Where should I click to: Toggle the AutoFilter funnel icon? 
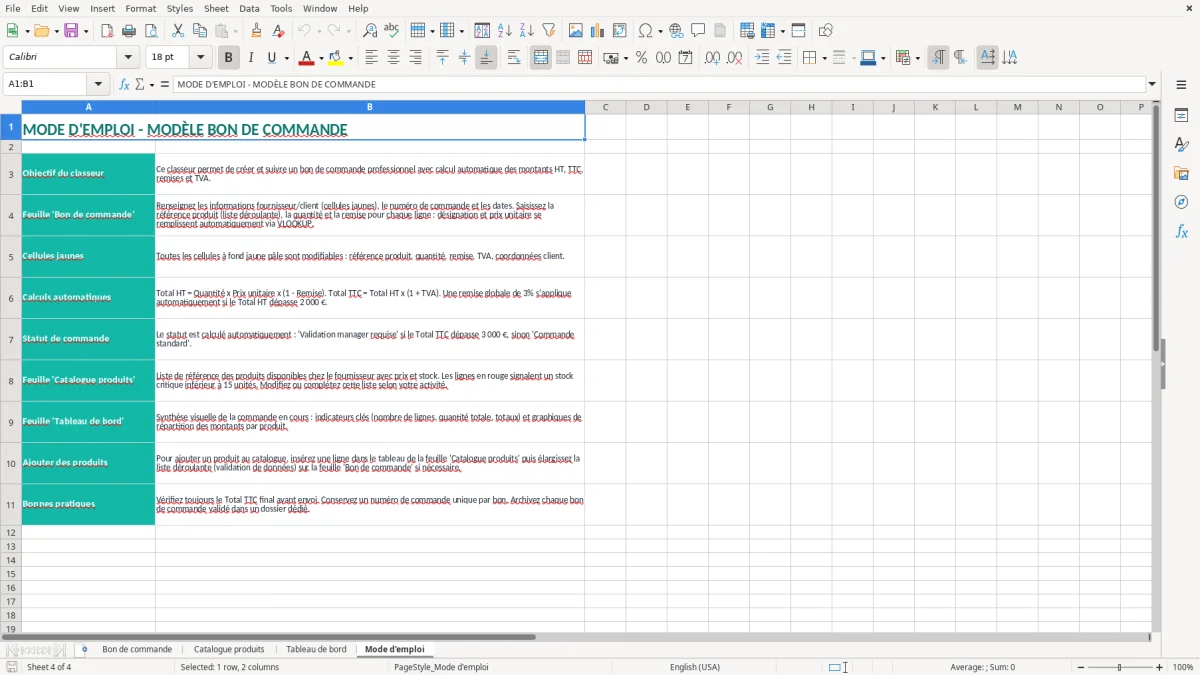point(548,31)
